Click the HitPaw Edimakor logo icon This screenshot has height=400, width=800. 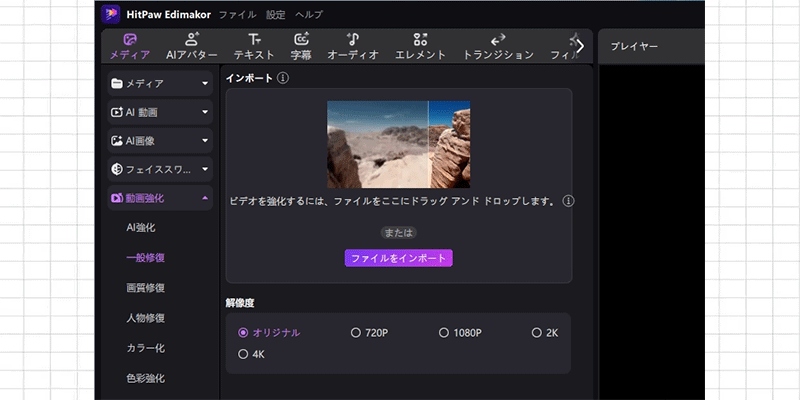pyautogui.click(x=111, y=14)
